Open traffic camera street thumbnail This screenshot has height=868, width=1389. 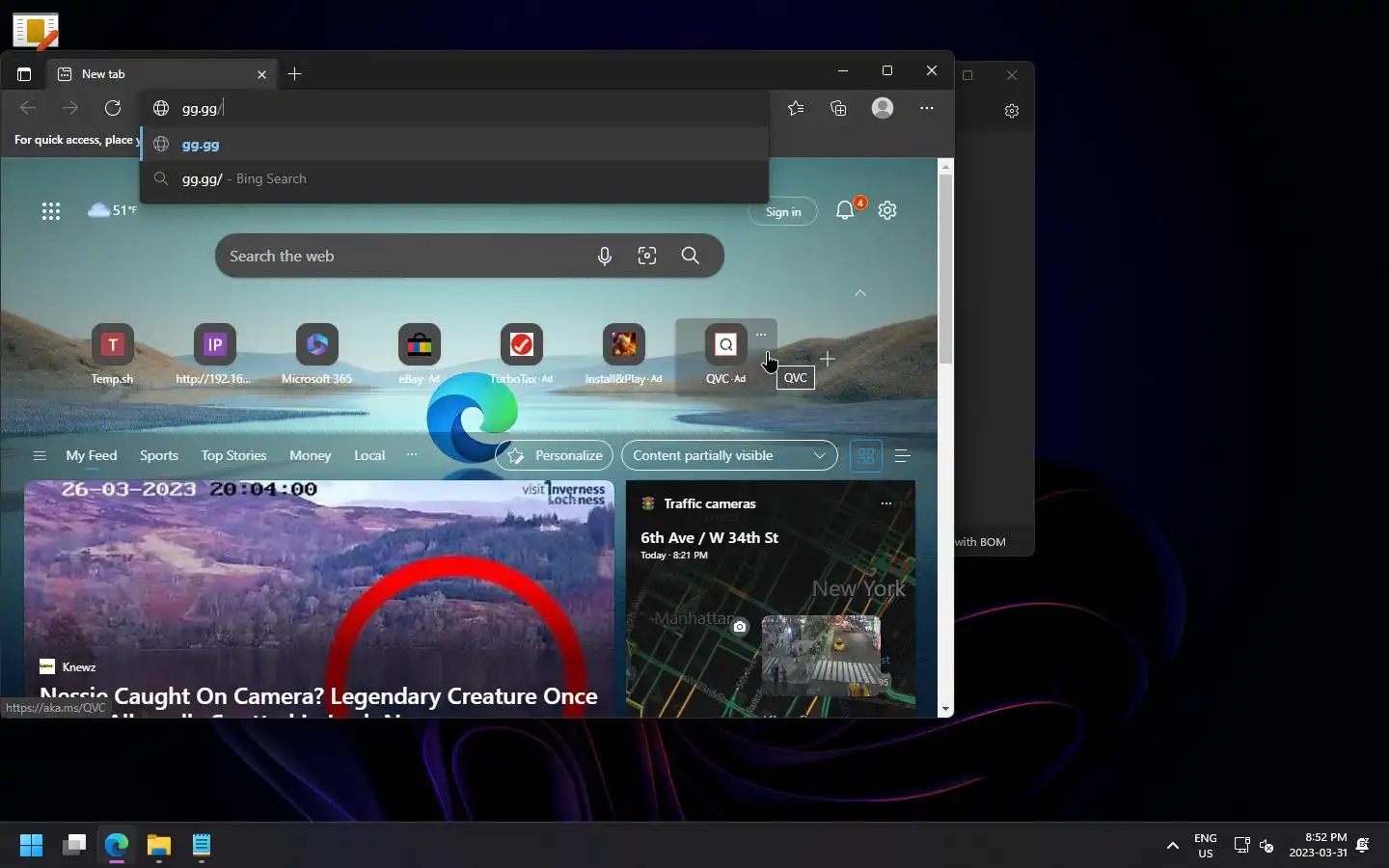[821, 656]
